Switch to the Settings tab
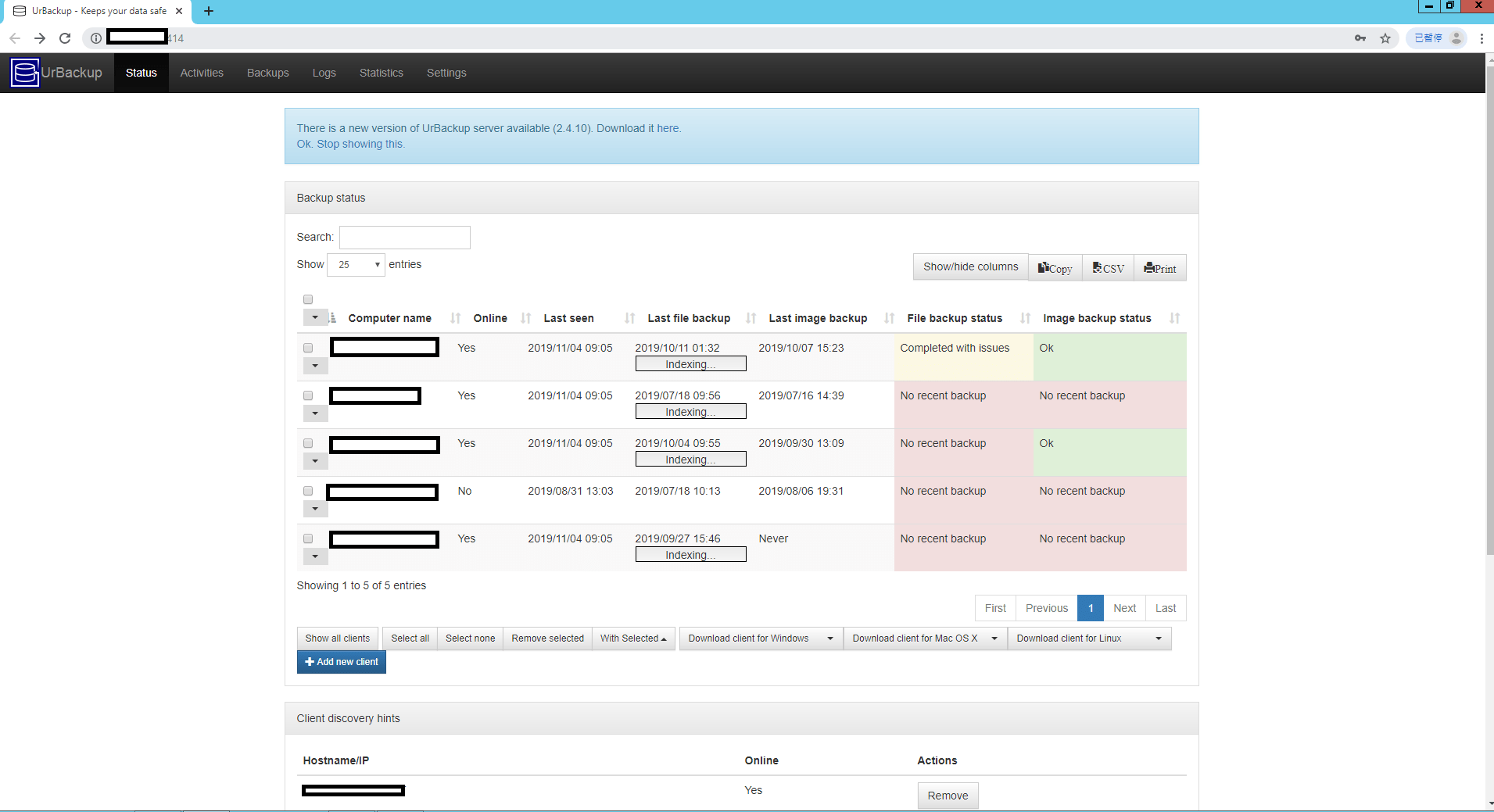The width and height of the screenshot is (1494, 812). pos(446,73)
